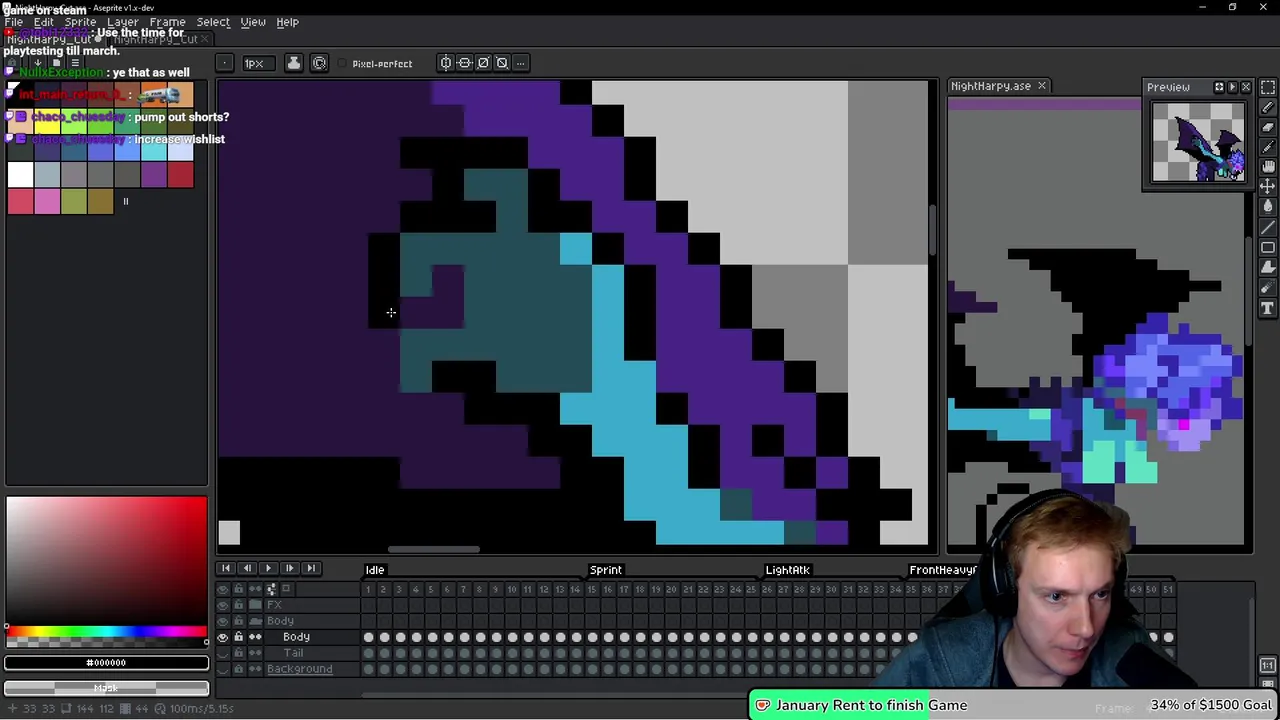Toggle lock on the Background layer
Screen dimensions: 1280x720
point(239,669)
